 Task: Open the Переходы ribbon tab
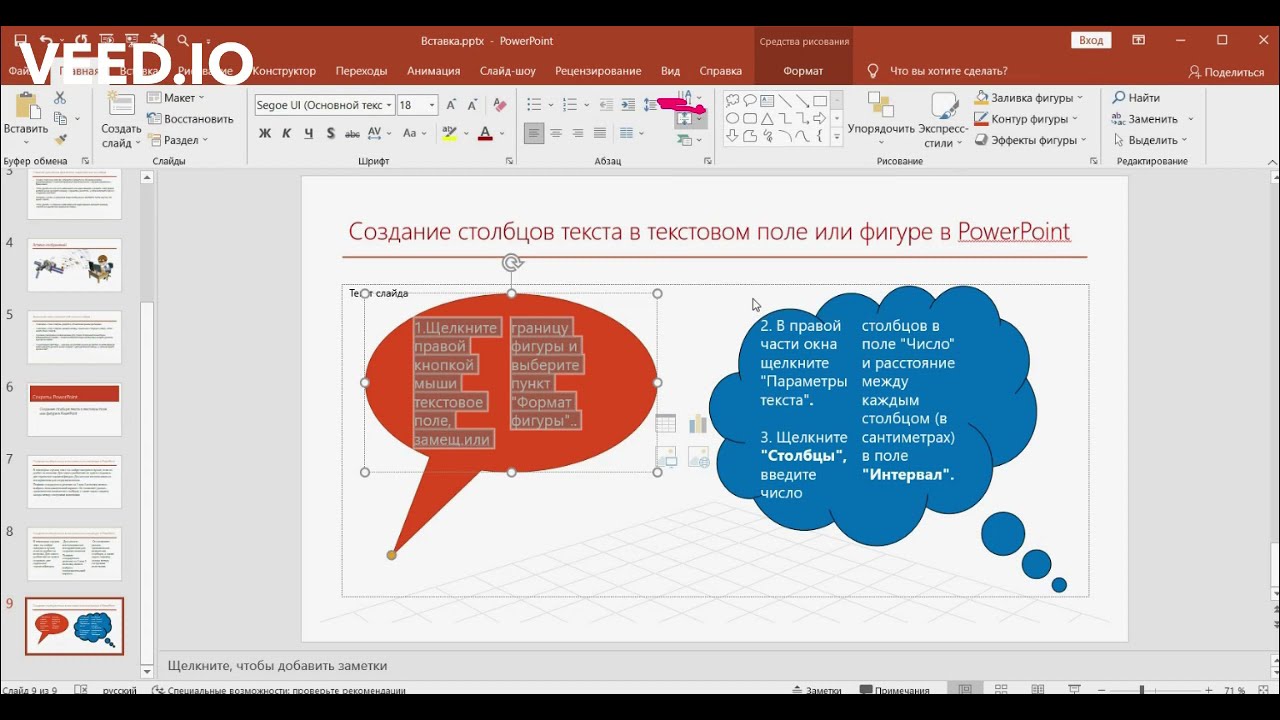pos(361,71)
